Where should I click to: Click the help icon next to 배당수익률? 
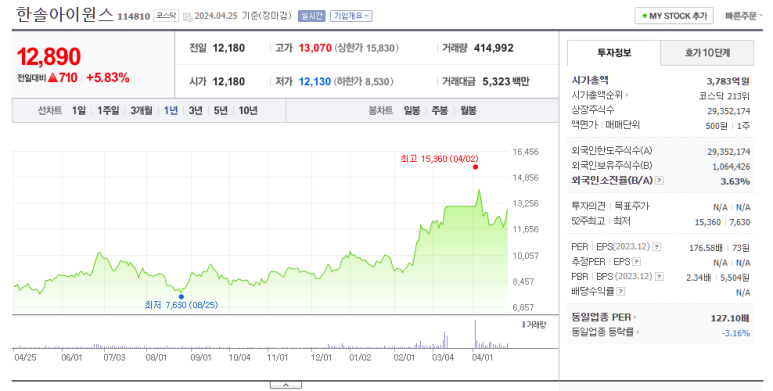click(621, 291)
